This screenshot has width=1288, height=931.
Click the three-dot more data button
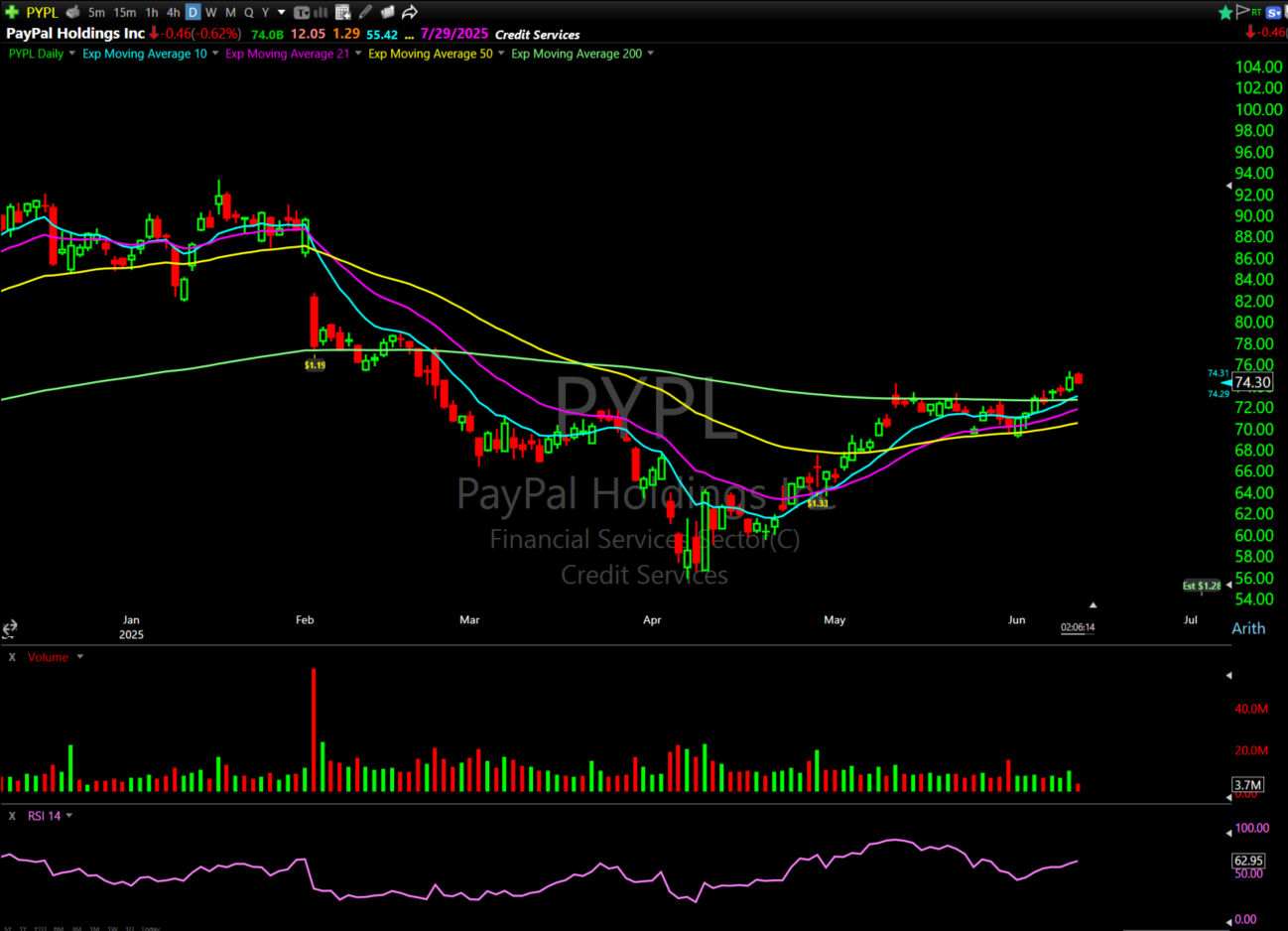coord(409,35)
